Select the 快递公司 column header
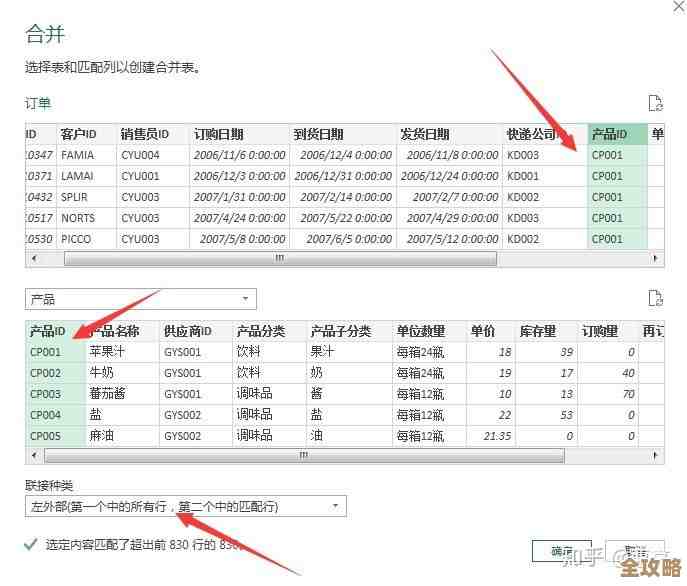Image resolution: width=687 pixels, height=586 pixels. [545, 134]
